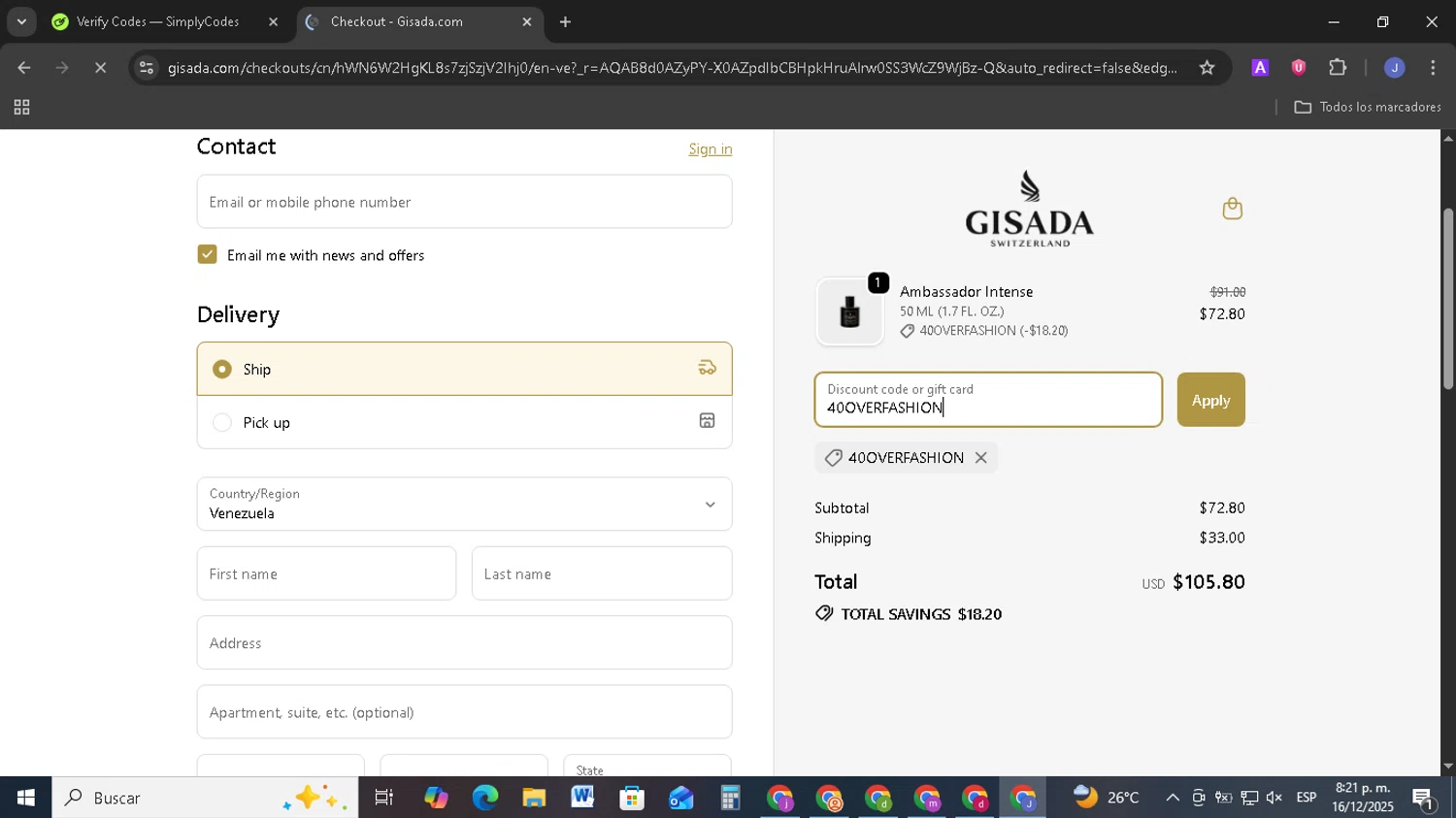This screenshot has height=818, width=1456.
Task: Open the site information icon in address bar
Action: [x=147, y=67]
